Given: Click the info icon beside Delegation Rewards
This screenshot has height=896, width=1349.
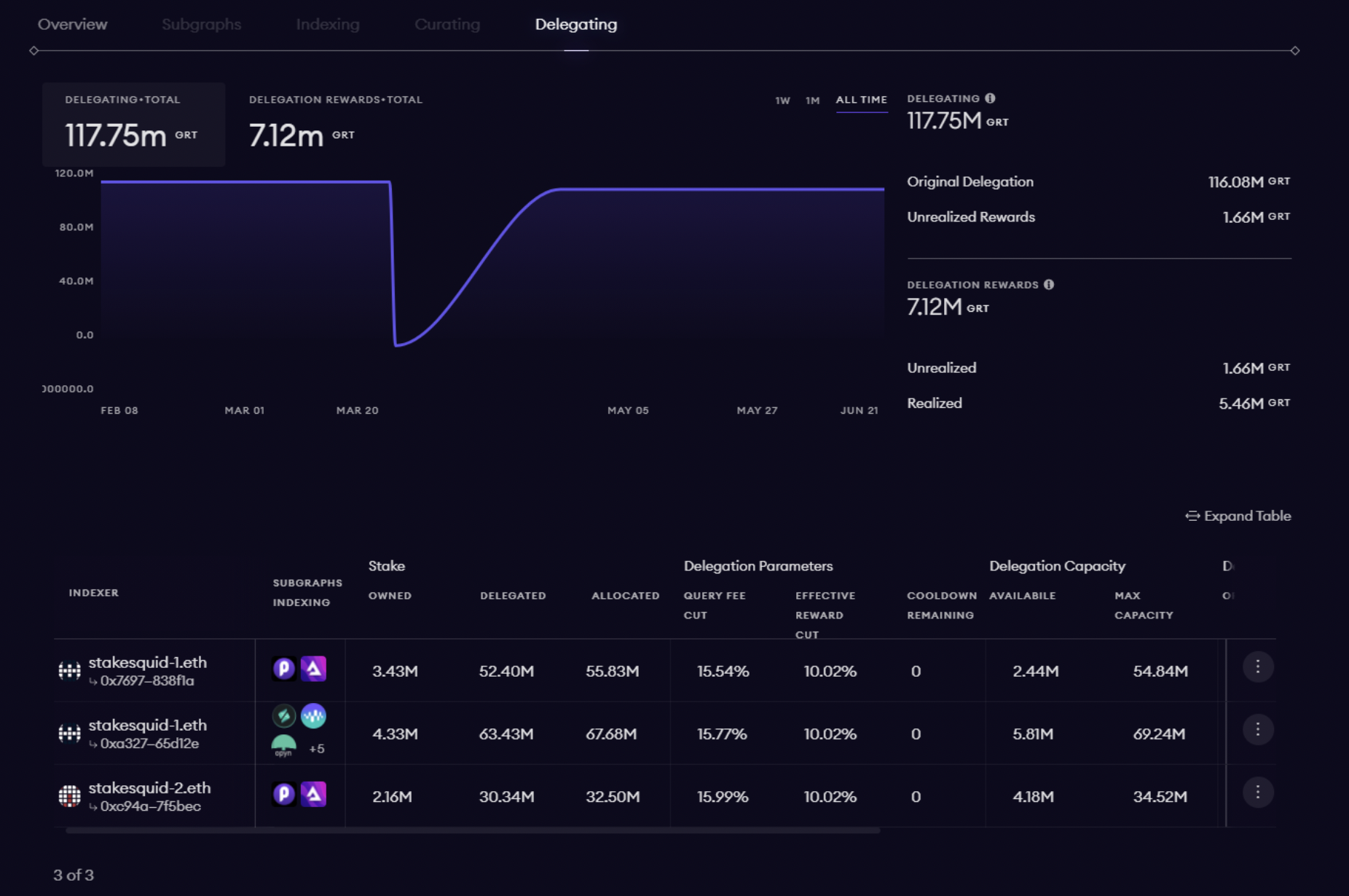Looking at the screenshot, I should click(1049, 285).
